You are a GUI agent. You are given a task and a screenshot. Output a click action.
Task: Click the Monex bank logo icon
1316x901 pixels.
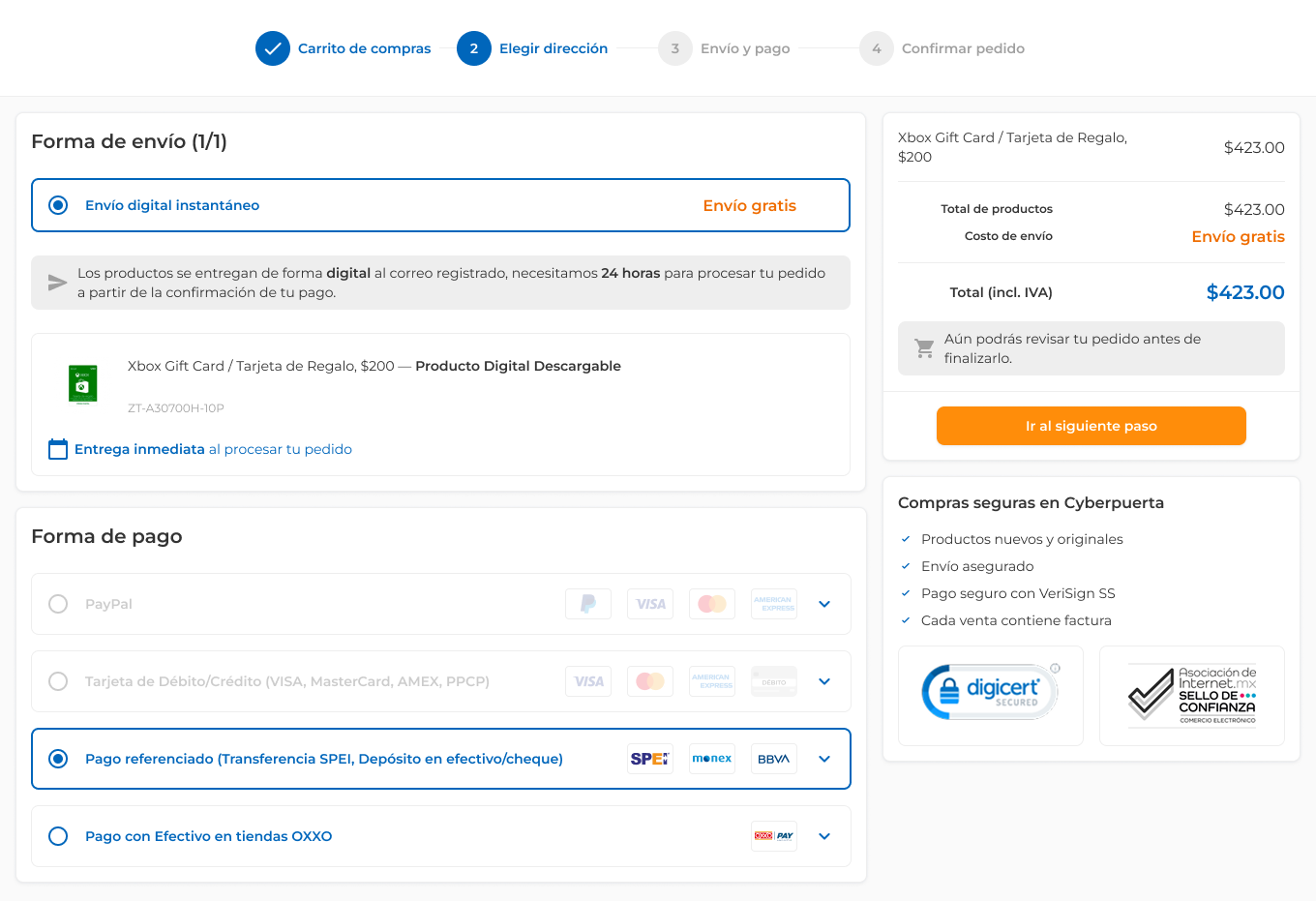click(711, 759)
